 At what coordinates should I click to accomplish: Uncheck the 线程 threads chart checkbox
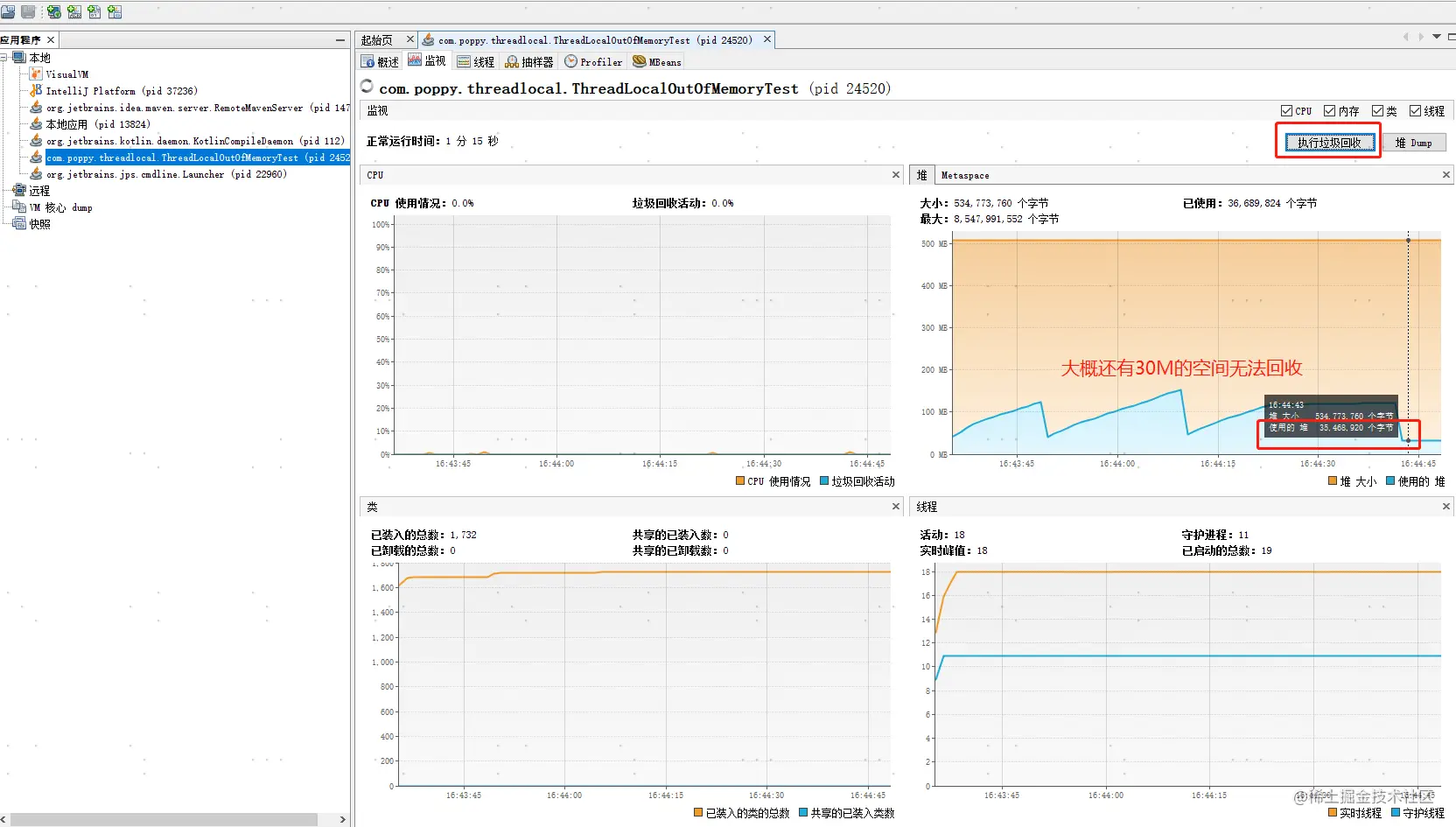pyautogui.click(x=1415, y=111)
